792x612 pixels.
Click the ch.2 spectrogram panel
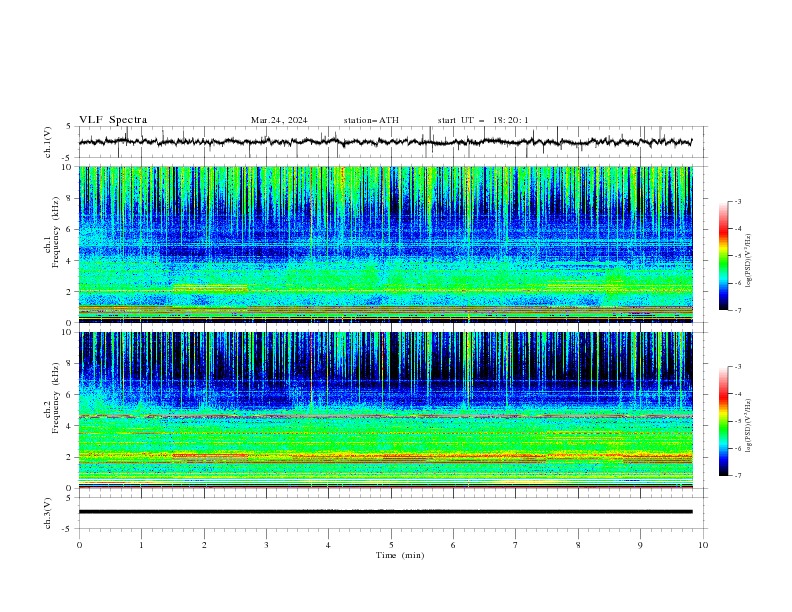(385, 410)
